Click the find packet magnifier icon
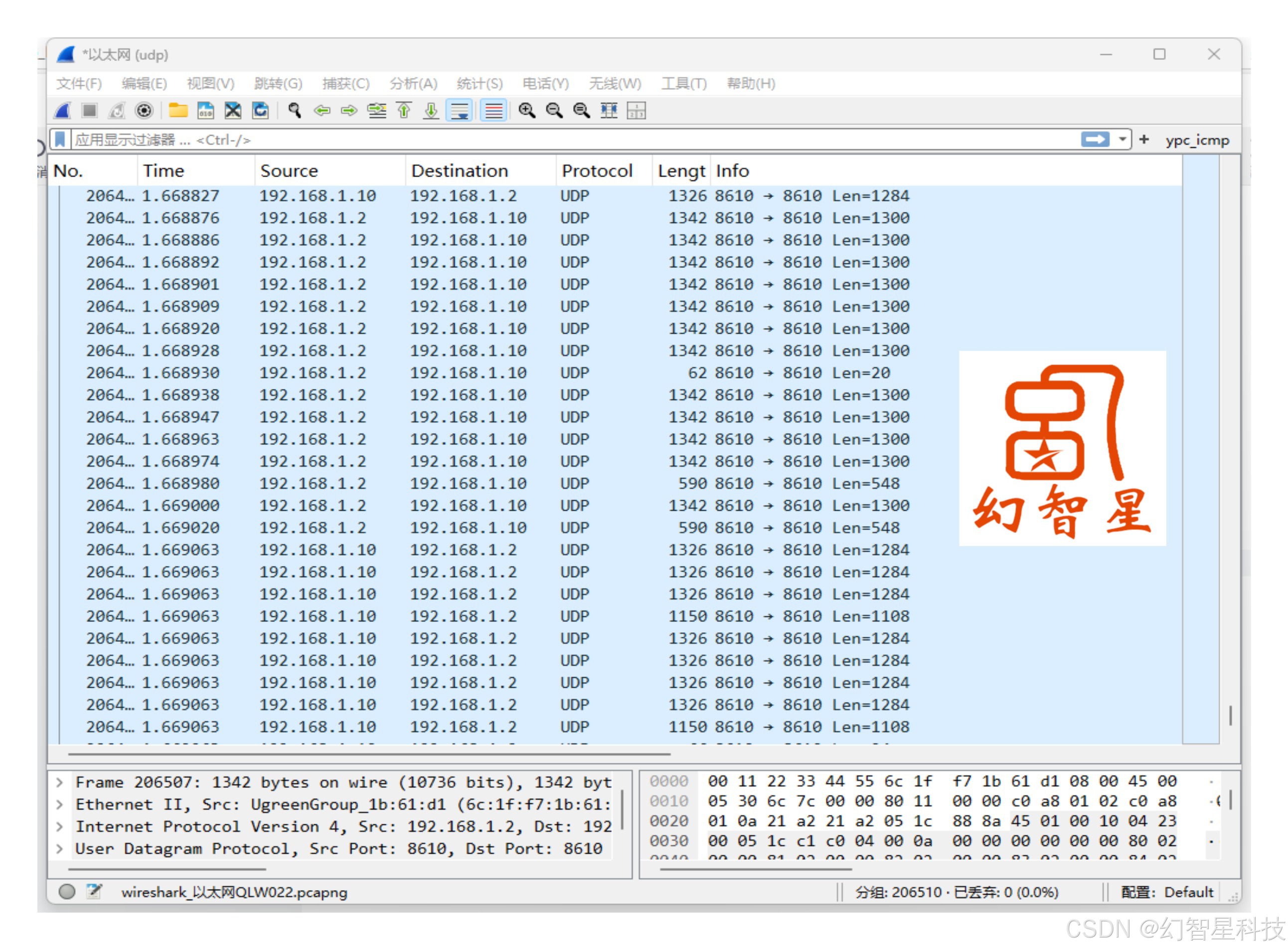The width and height of the screenshot is (1288, 950). click(295, 110)
